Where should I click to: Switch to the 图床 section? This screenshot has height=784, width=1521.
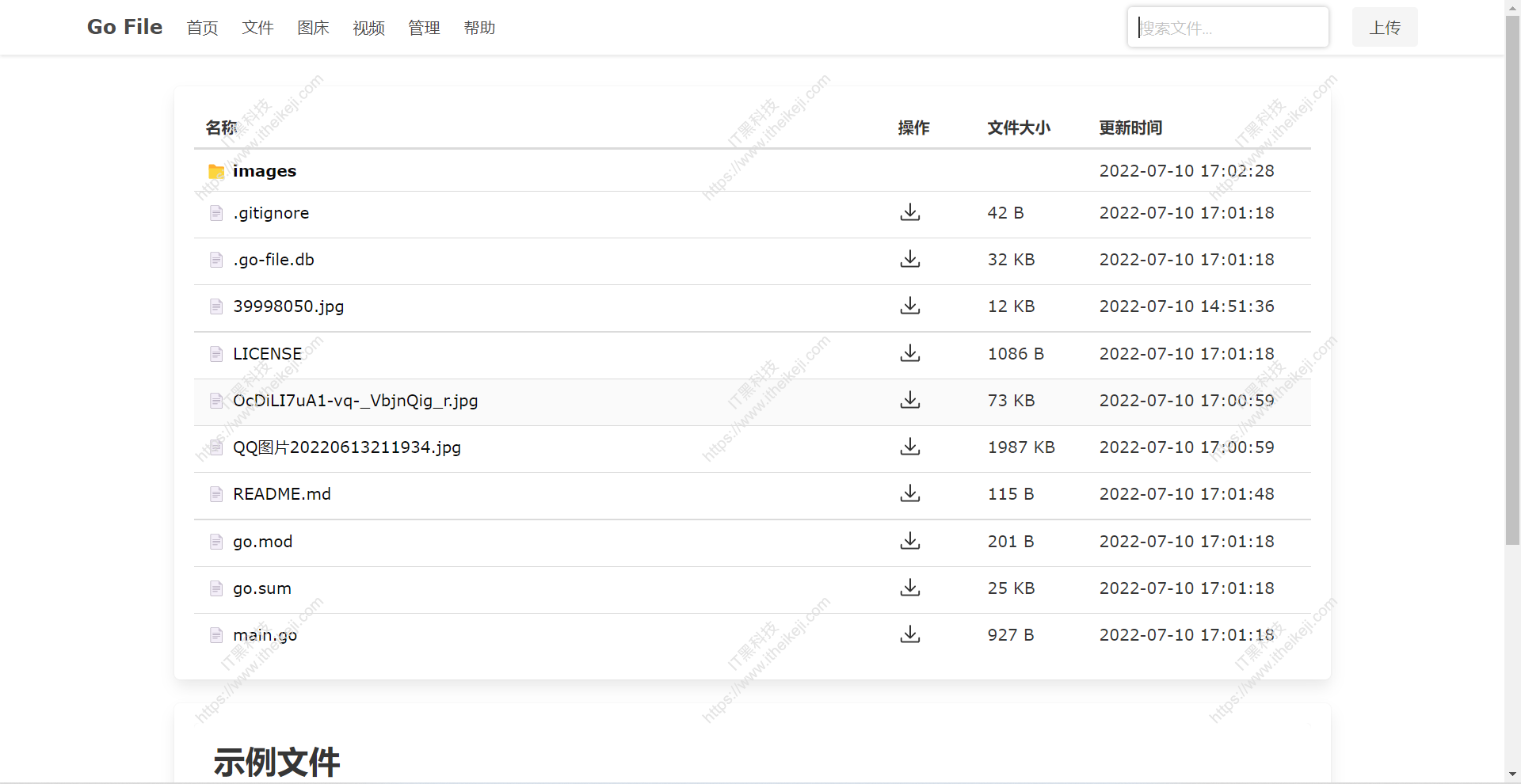click(x=312, y=28)
